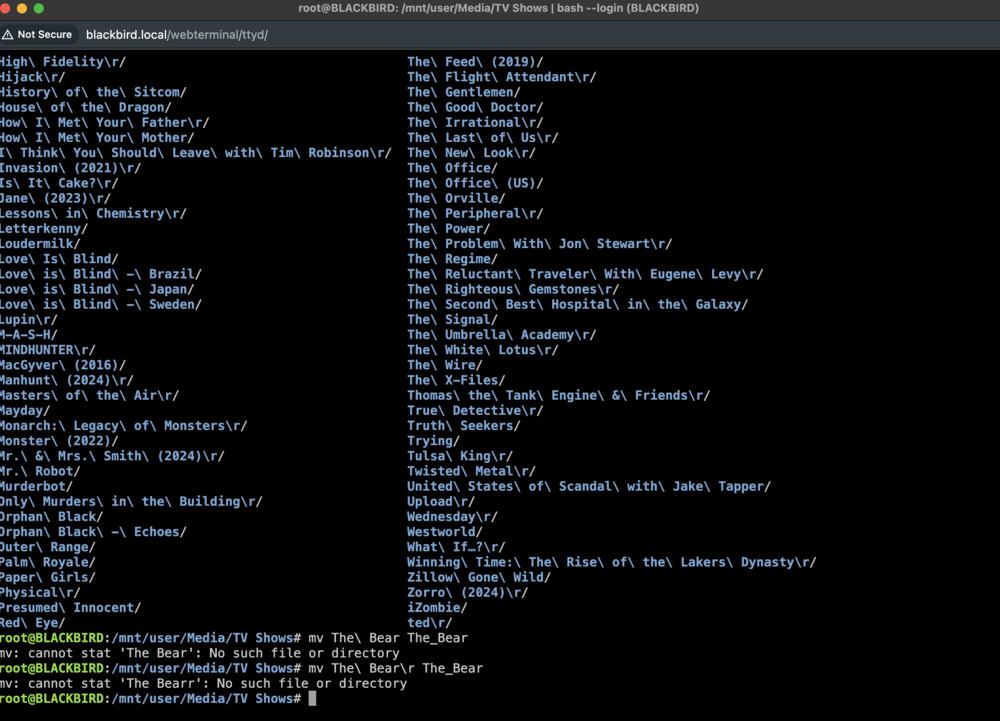Click 'Twisted\ Metal\r/' entry

click(471, 472)
